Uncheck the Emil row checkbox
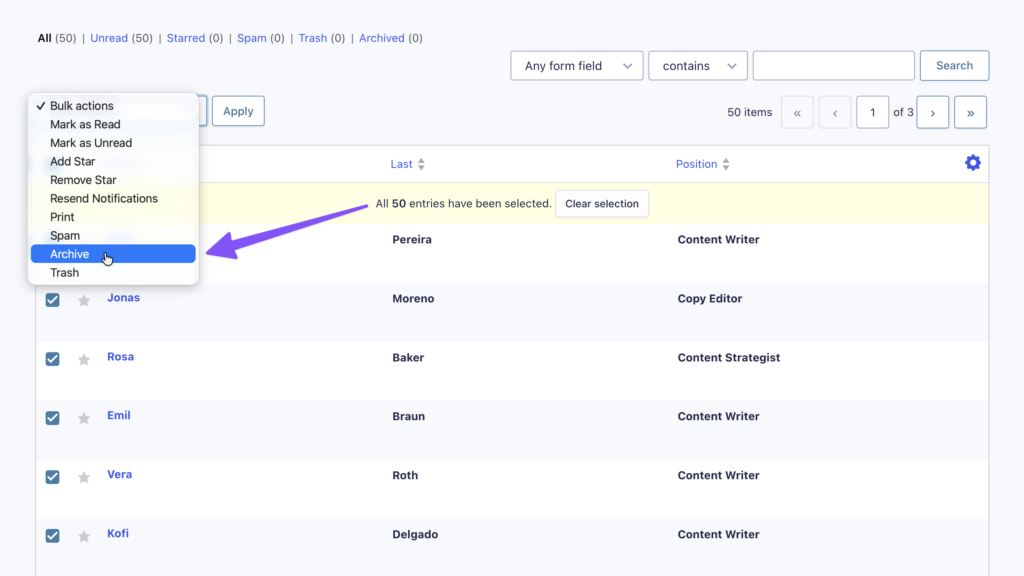1024x576 pixels. point(52,417)
